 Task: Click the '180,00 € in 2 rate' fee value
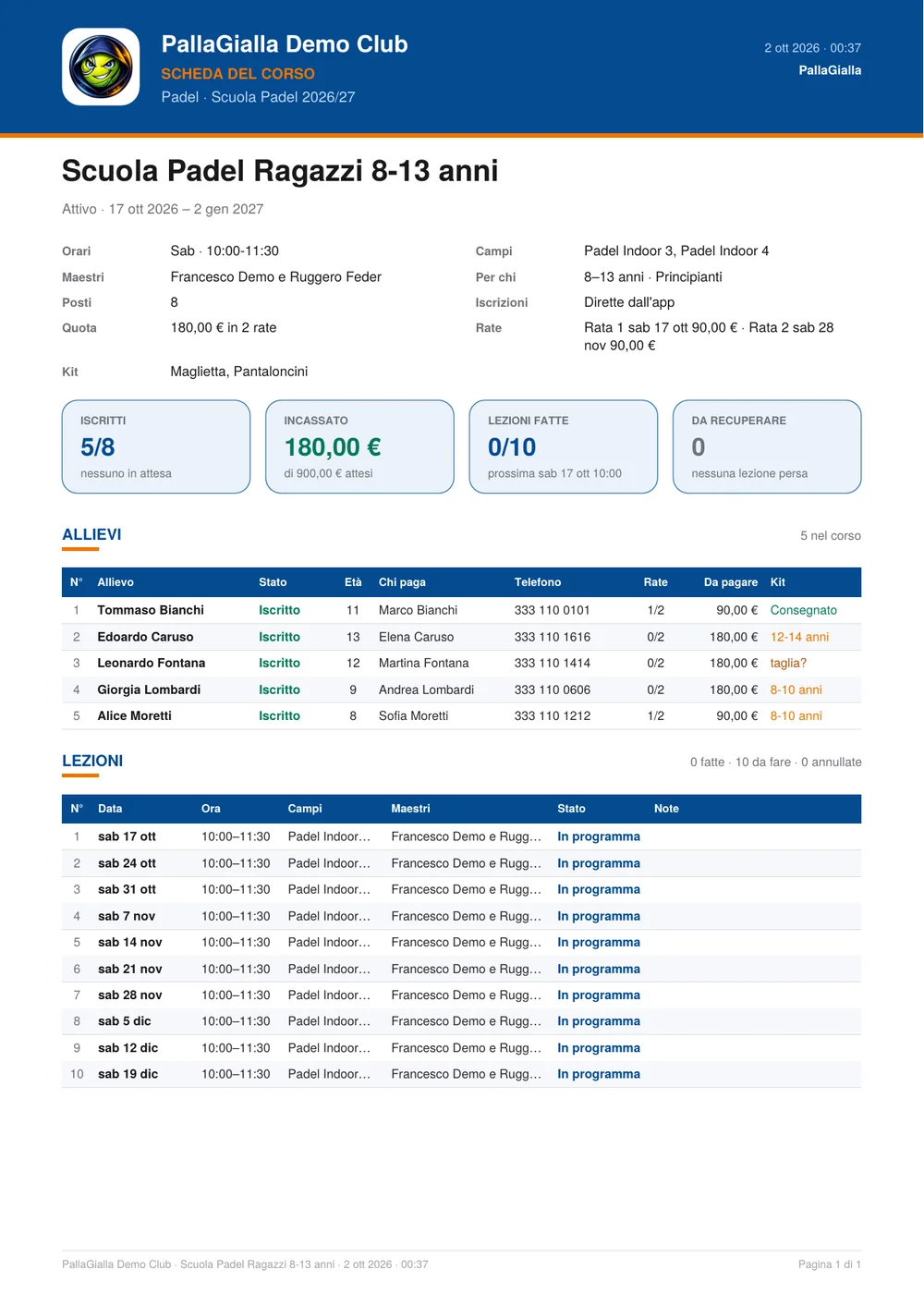224,327
